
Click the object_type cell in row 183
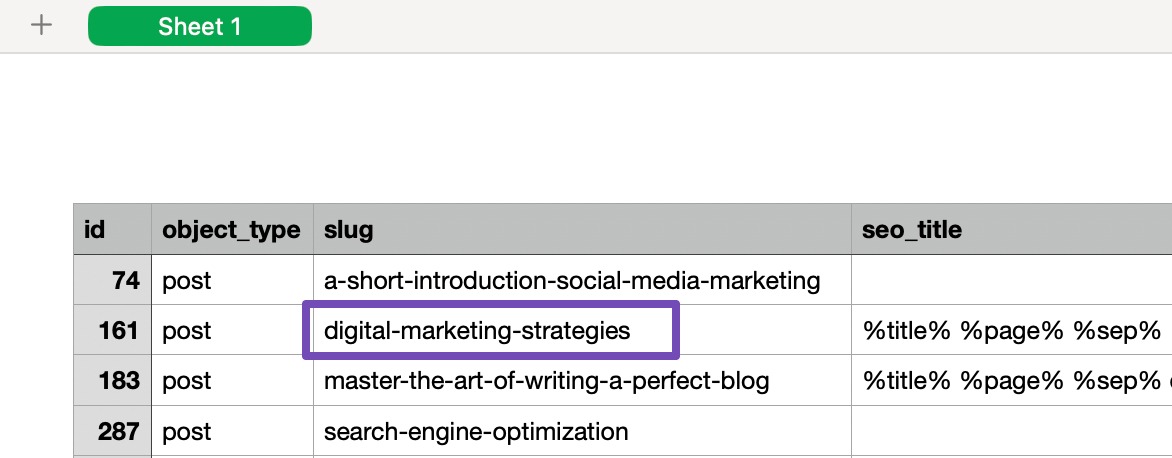click(x=231, y=381)
